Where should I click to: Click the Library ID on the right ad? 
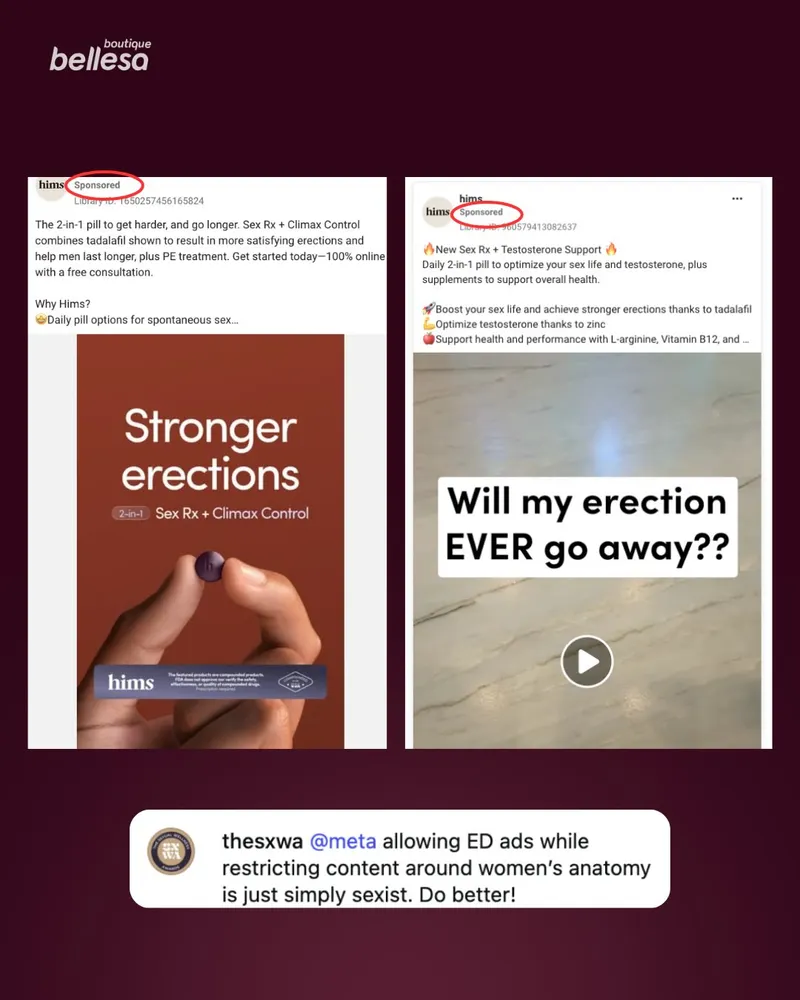click(x=518, y=226)
